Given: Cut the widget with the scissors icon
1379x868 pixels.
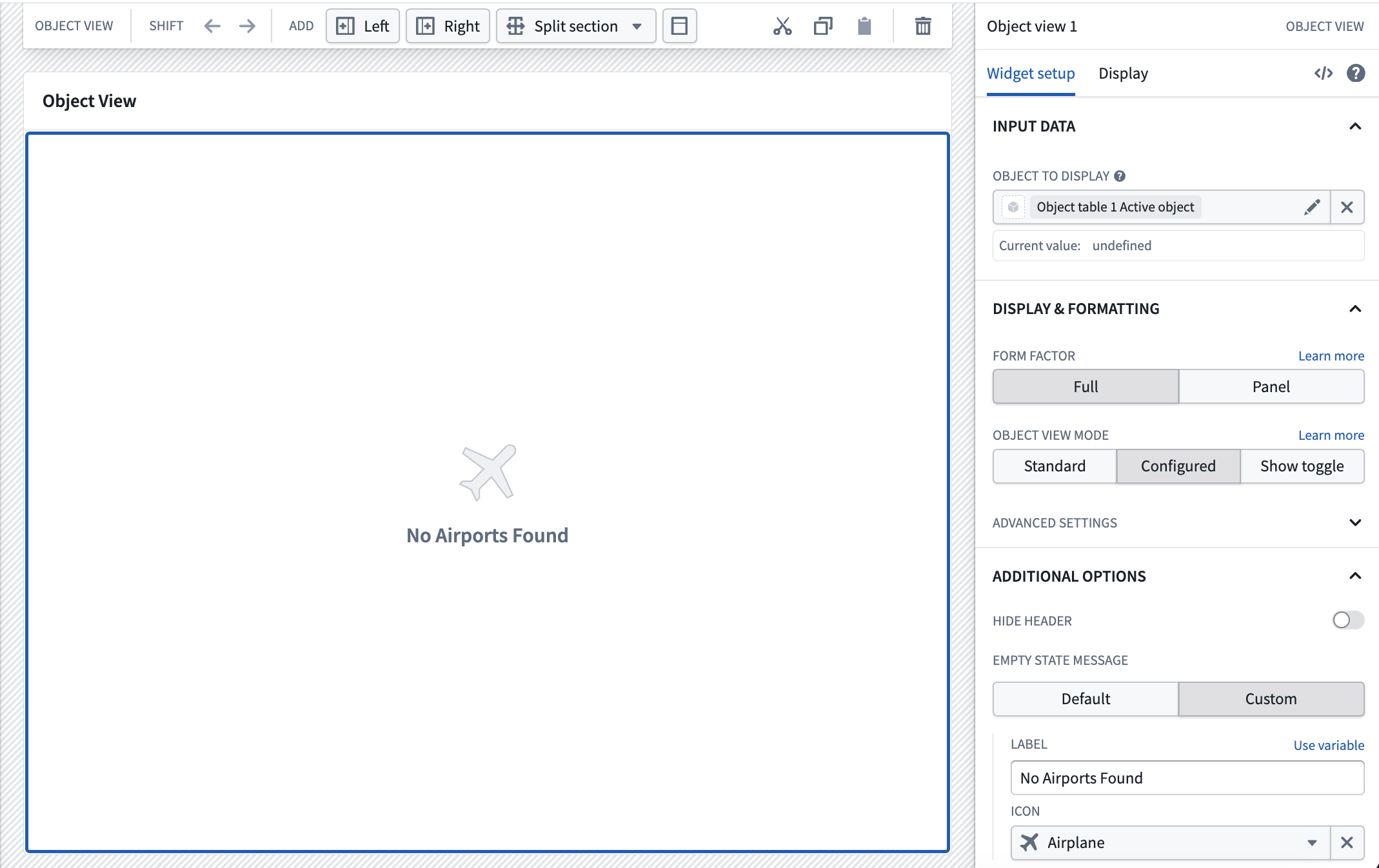Looking at the screenshot, I should (x=782, y=26).
